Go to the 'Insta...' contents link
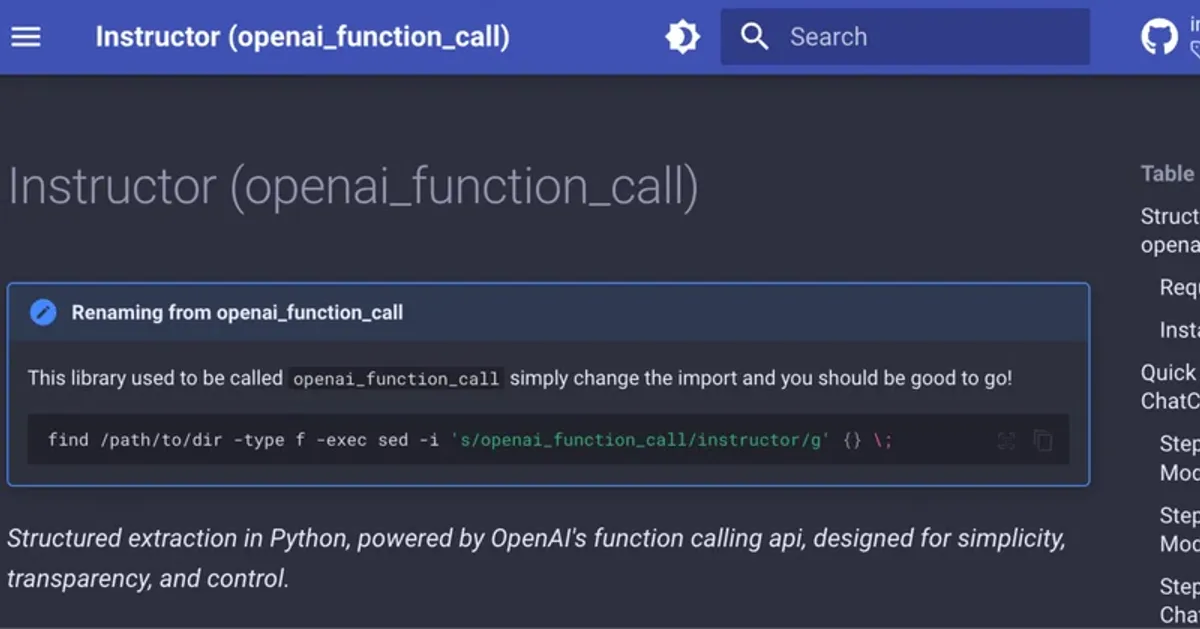 tap(1179, 329)
